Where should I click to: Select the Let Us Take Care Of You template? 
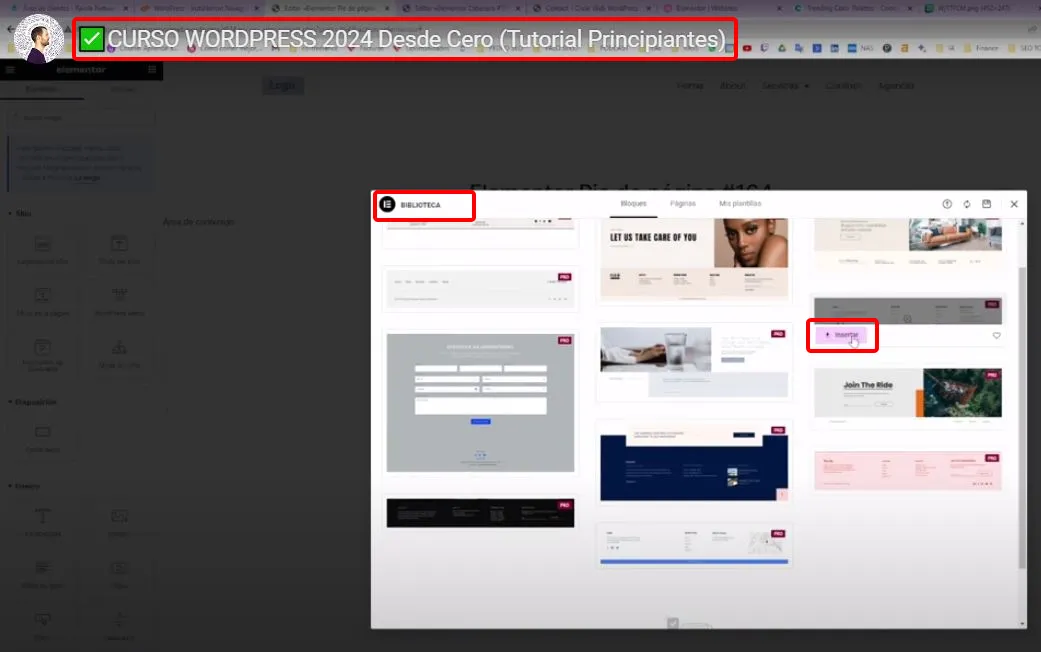(694, 258)
